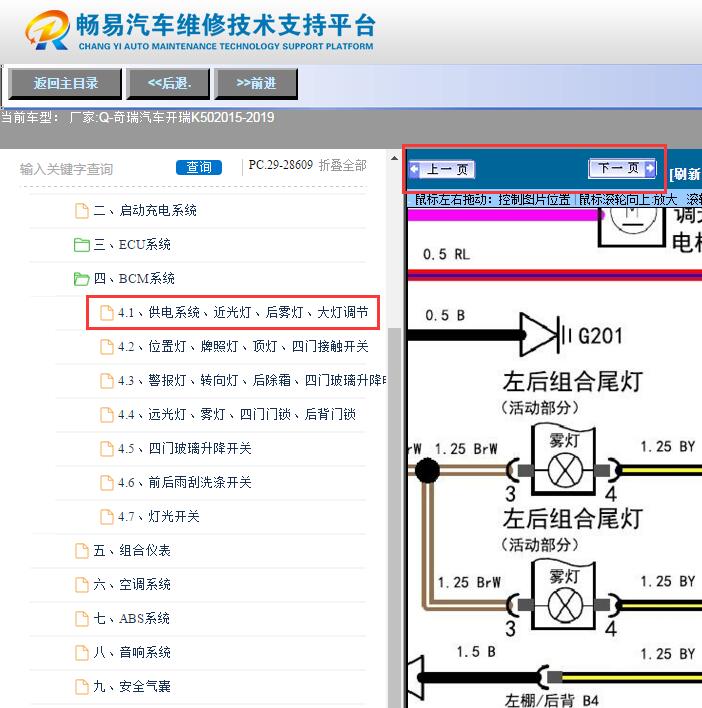Open 六、空调系统 tree item
702x708 pixels.
click(132, 584)
